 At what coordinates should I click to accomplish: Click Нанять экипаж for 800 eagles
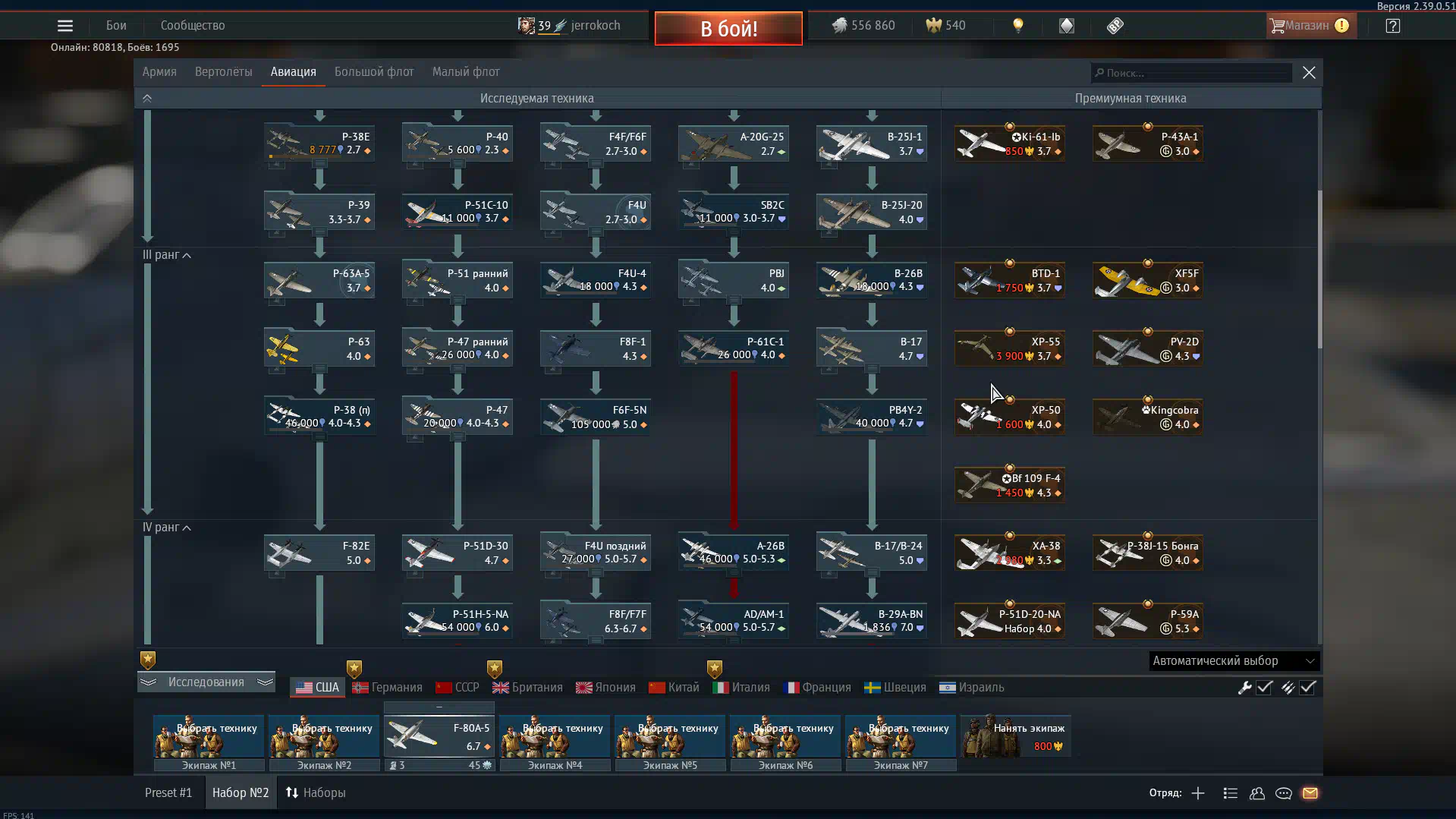(1016, 736)
